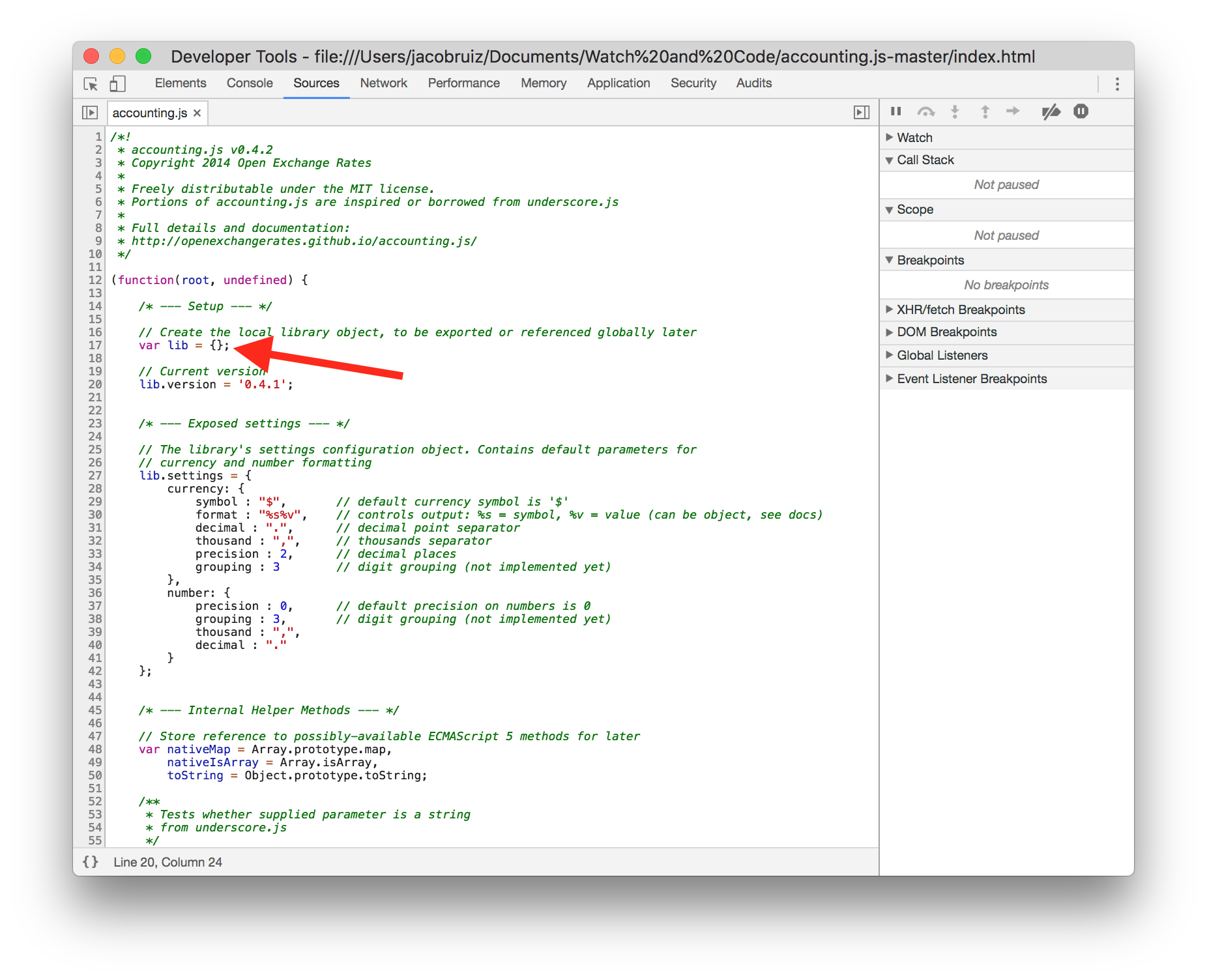Click the 'number: {' code line
The image size is (1207, 980).
pyautogui.click(x=199, y=593)
